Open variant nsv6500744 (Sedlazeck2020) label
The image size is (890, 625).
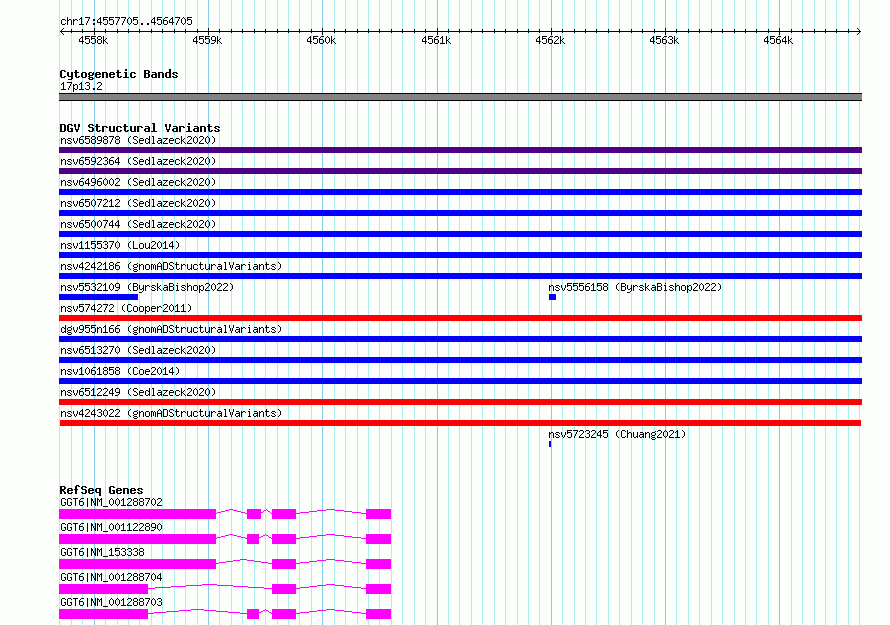(138, 224)
